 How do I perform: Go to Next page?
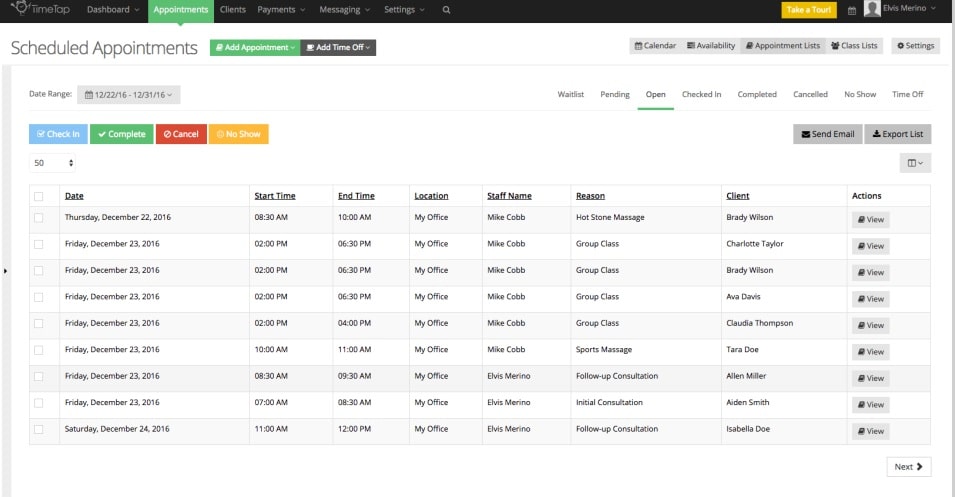tap(909, 467)
